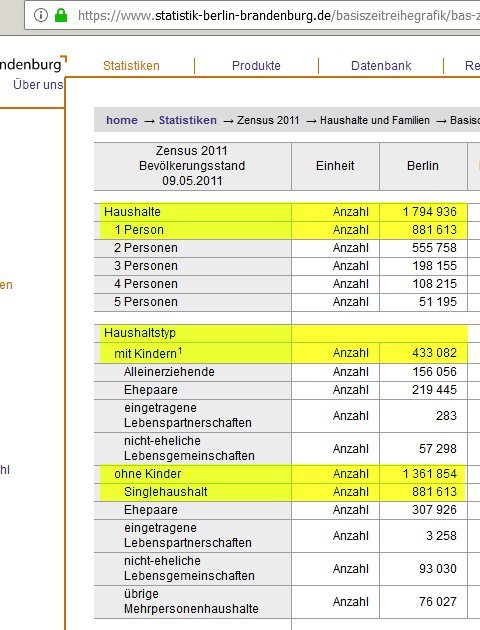Click the URL text in address bar
Screen dimensions: 480x630
tap(279, 16)
